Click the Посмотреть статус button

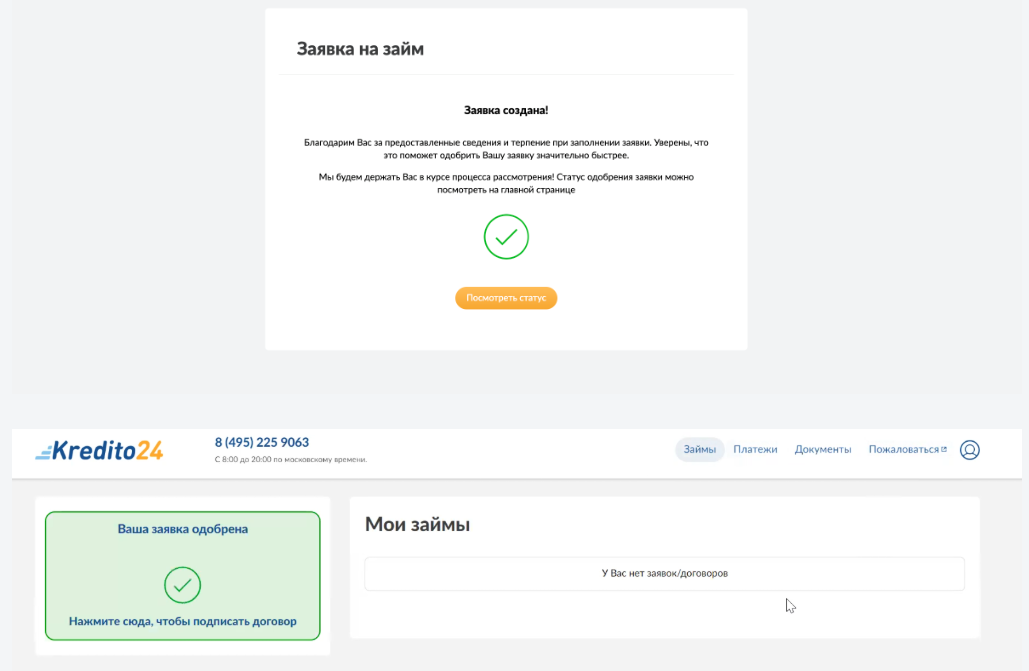coord(506,298)
